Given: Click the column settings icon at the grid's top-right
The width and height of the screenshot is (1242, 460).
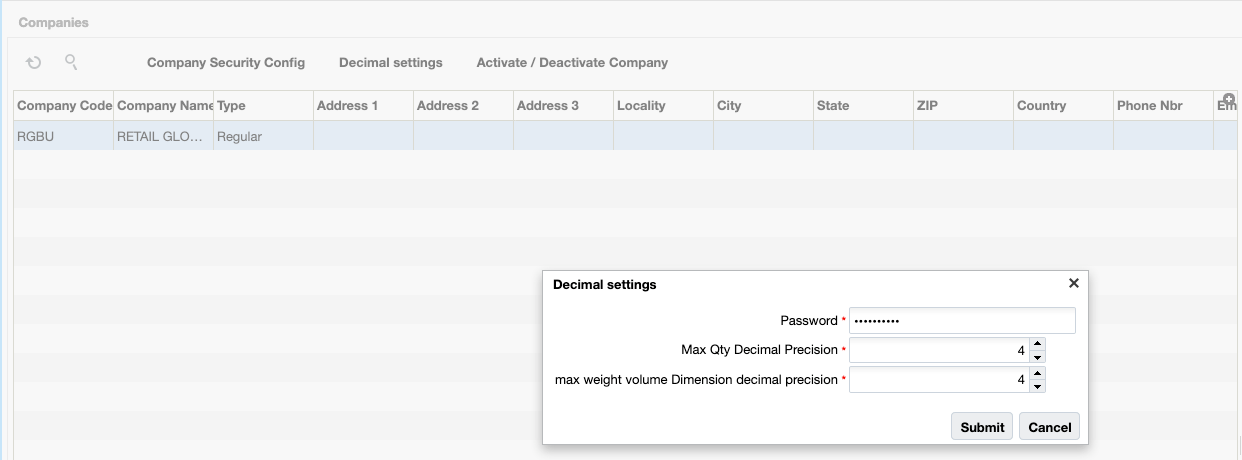Looking at the screenshot, I should (x=1230, y=99).
